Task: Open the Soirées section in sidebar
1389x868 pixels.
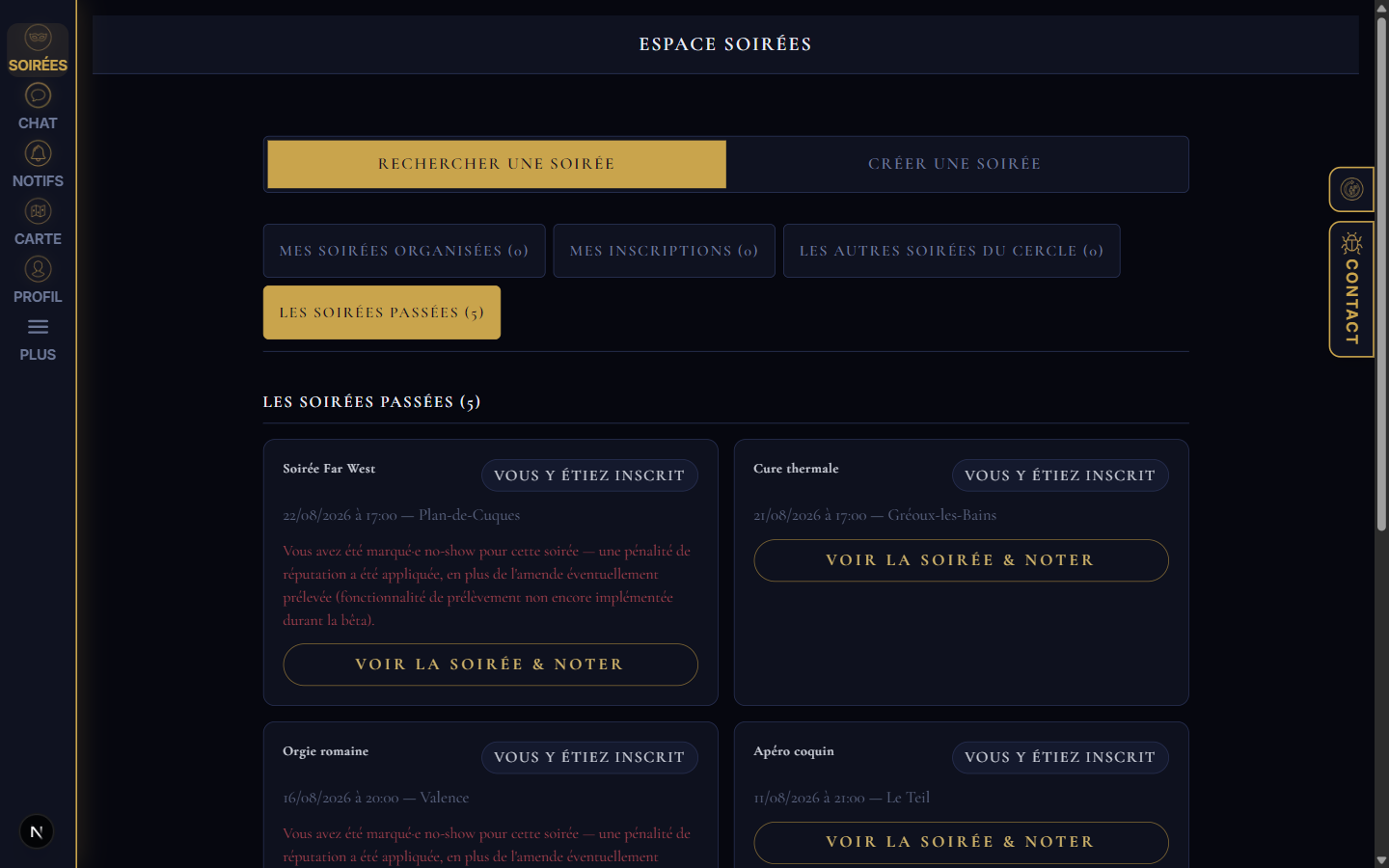Action: 38,49
